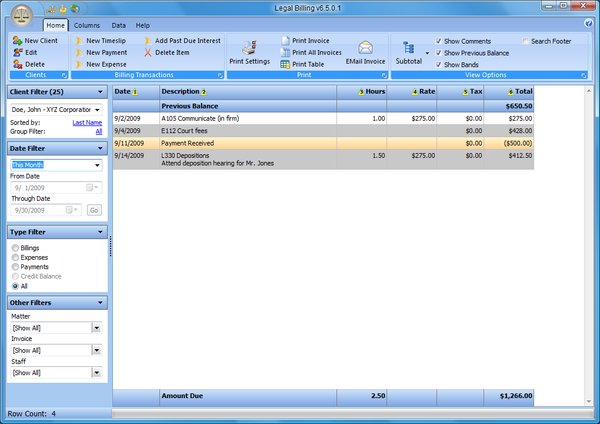Click the Last Name sort link
600x424 pixels.
pos(87,122)
